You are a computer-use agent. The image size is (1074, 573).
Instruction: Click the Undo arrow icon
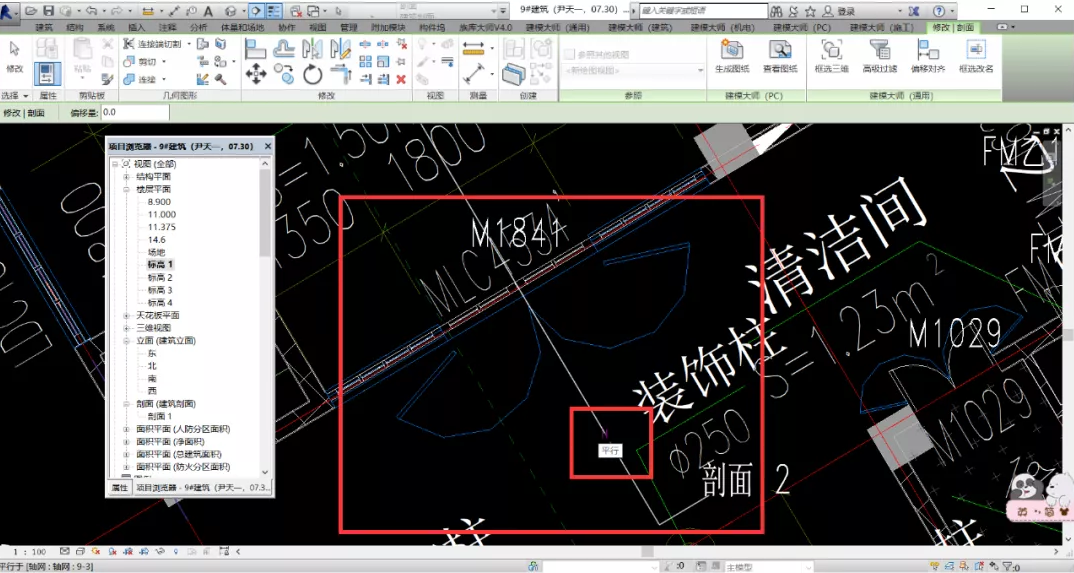(x=91, y=11)
